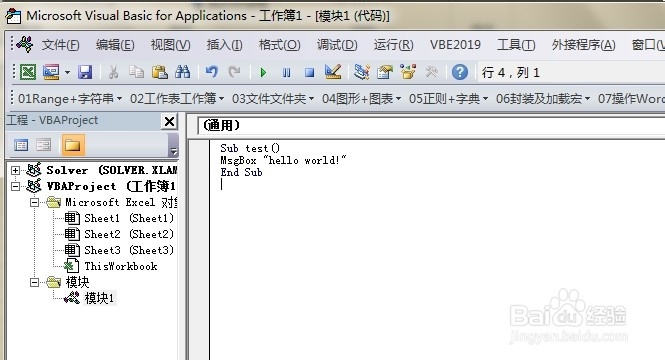Open Visual Basic Help question icon
The width and height of the screenshot is (665, 360).
click(x=460, y=72)
